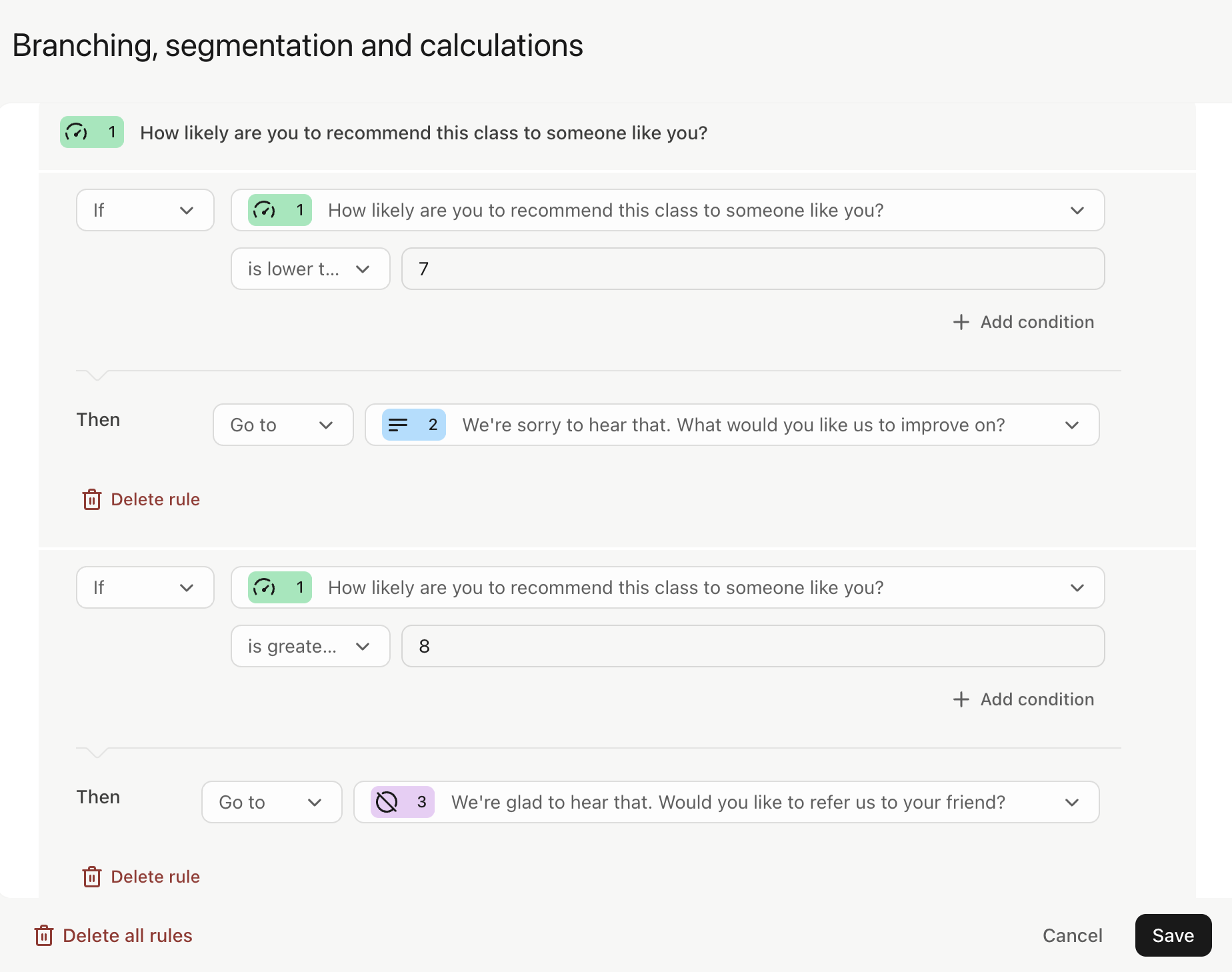The height and width of the screenshot is (972, 1232).
Task: Click the plus icon of second Add condition
Action: click(961, 699)
